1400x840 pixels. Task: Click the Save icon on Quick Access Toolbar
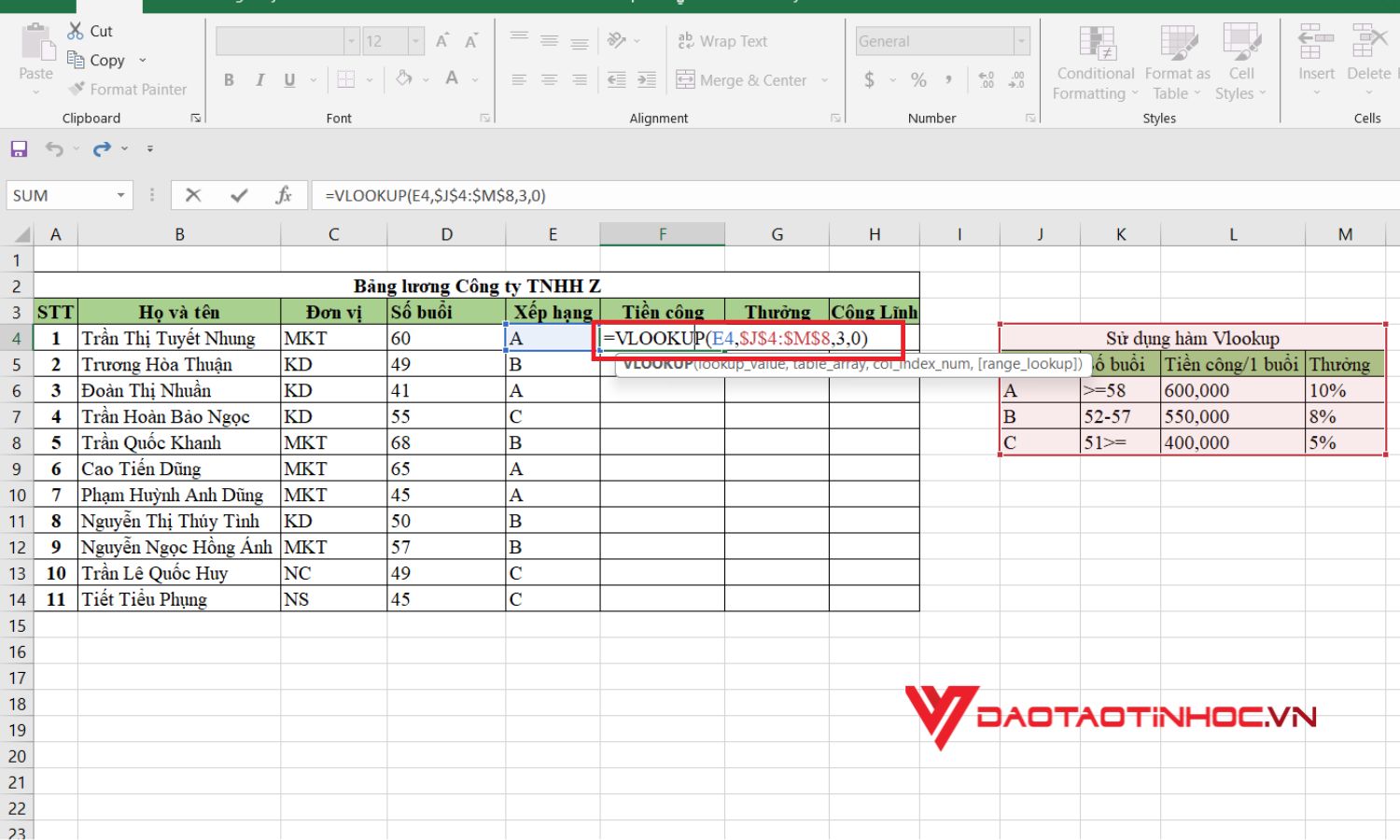pos(18,147)
